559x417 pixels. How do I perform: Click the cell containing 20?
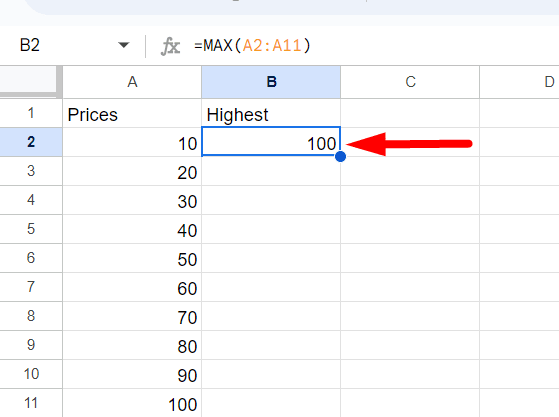tap(132, 171)
